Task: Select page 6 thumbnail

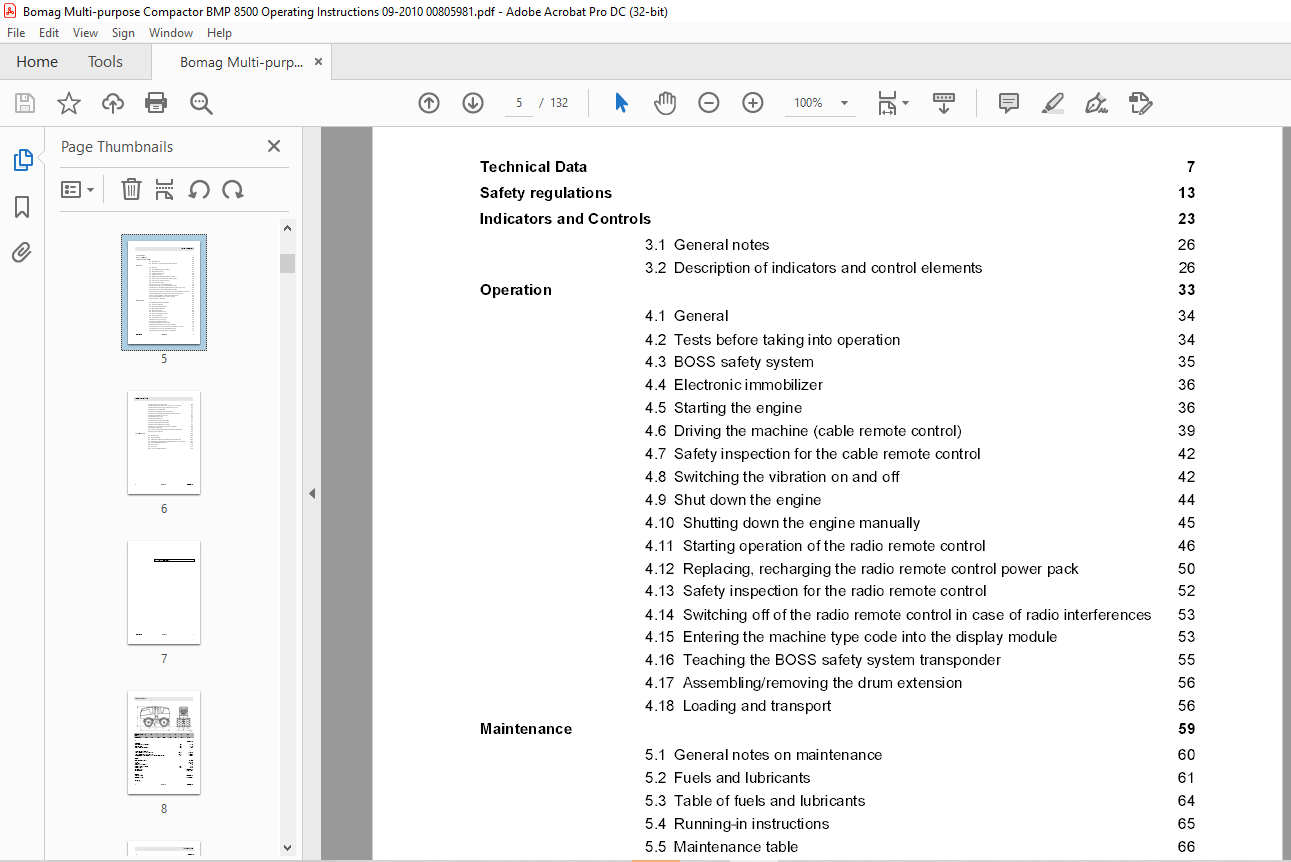Action: click(x=164, y=442)
